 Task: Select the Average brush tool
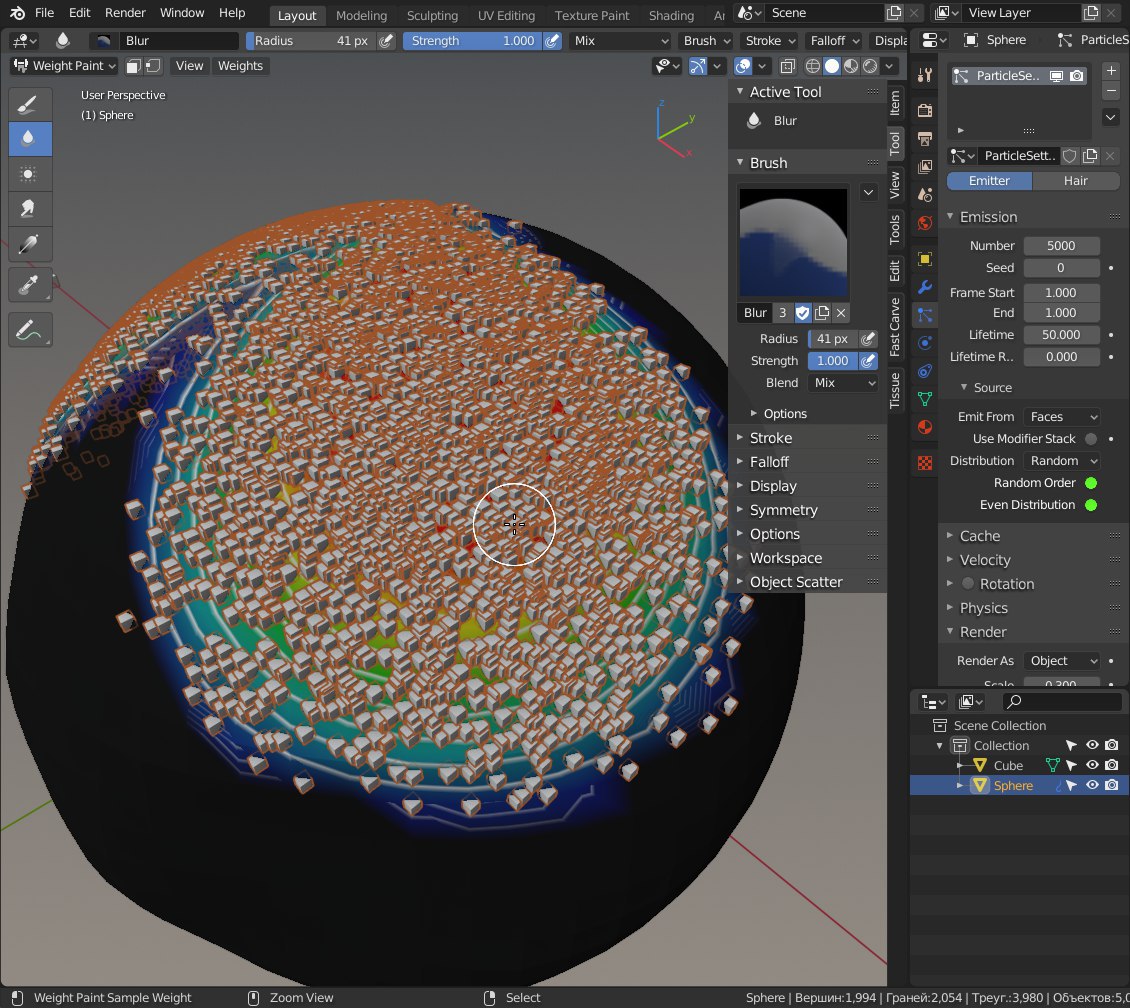pos(28,173)
